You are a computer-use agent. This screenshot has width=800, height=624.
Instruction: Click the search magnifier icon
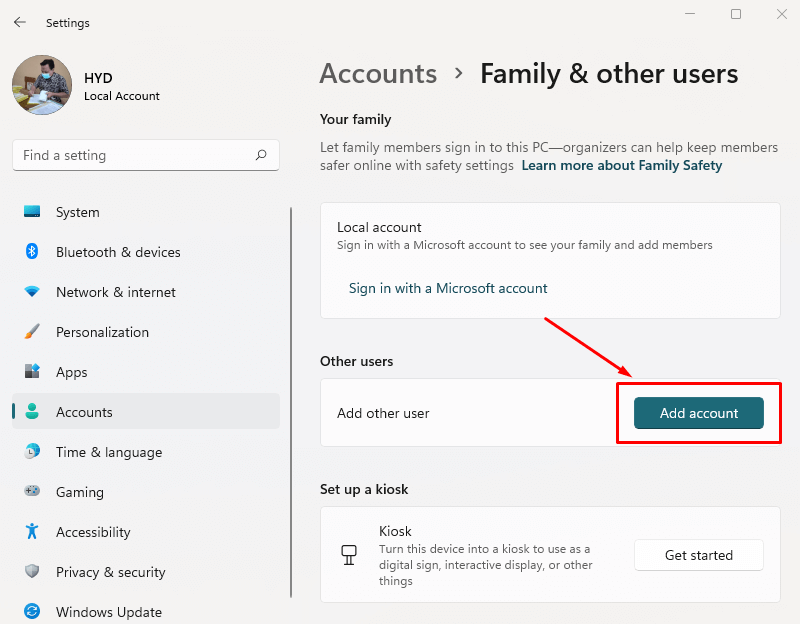click(261, 155)
